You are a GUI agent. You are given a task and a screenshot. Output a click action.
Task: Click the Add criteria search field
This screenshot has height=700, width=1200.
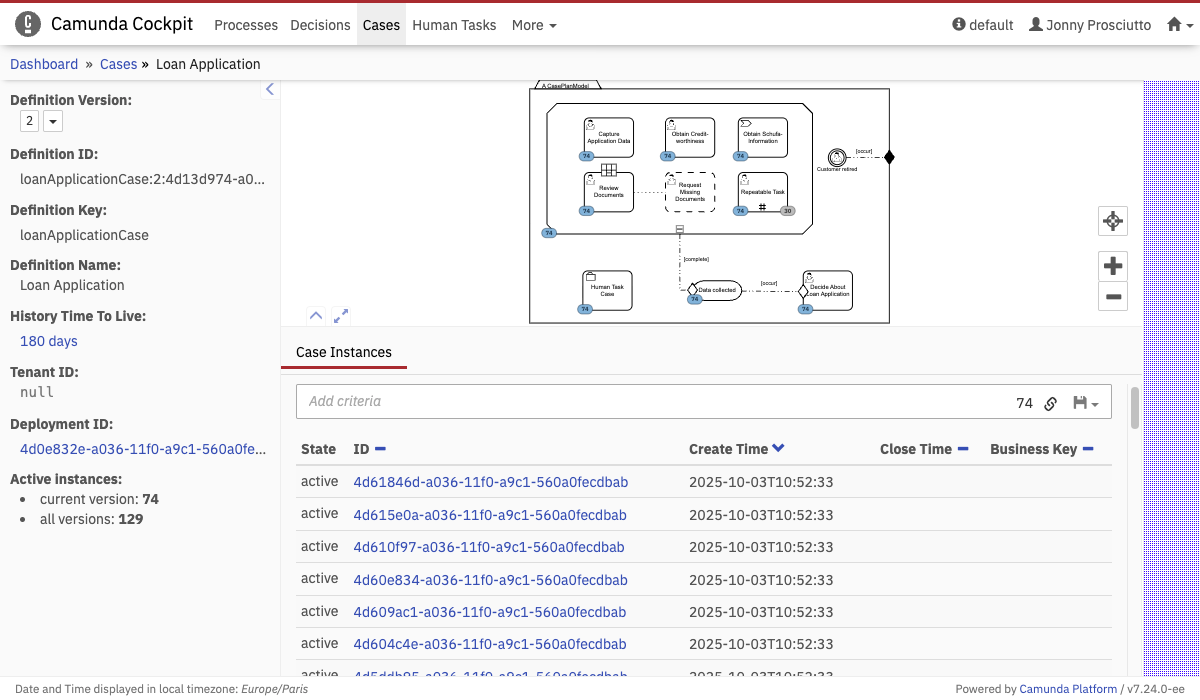click(650, 401)
